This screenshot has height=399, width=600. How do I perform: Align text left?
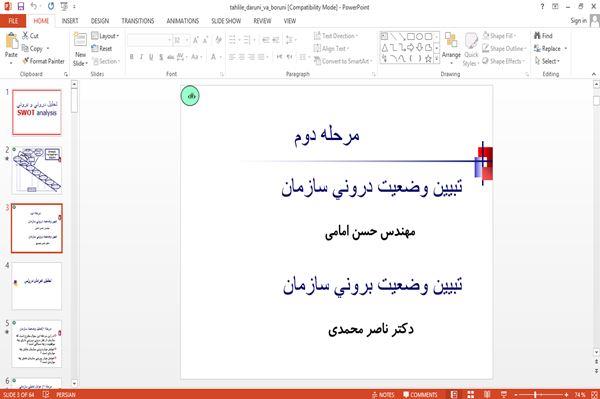tap(232, 57)
